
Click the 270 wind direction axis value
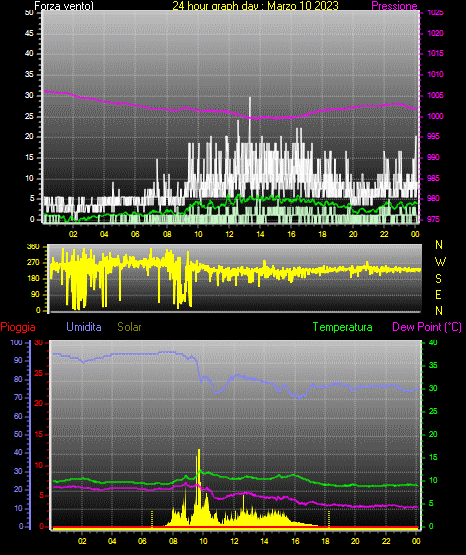[x=33, y=263]
